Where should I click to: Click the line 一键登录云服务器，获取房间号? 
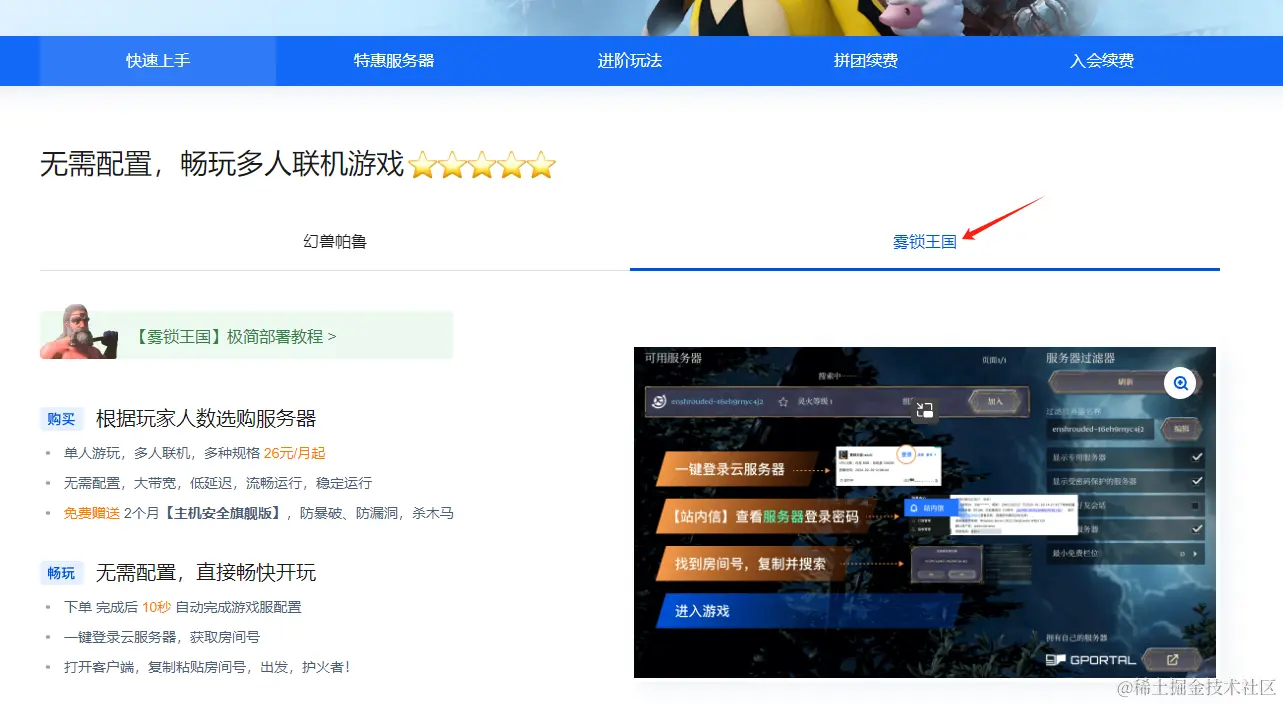(162, 637)
